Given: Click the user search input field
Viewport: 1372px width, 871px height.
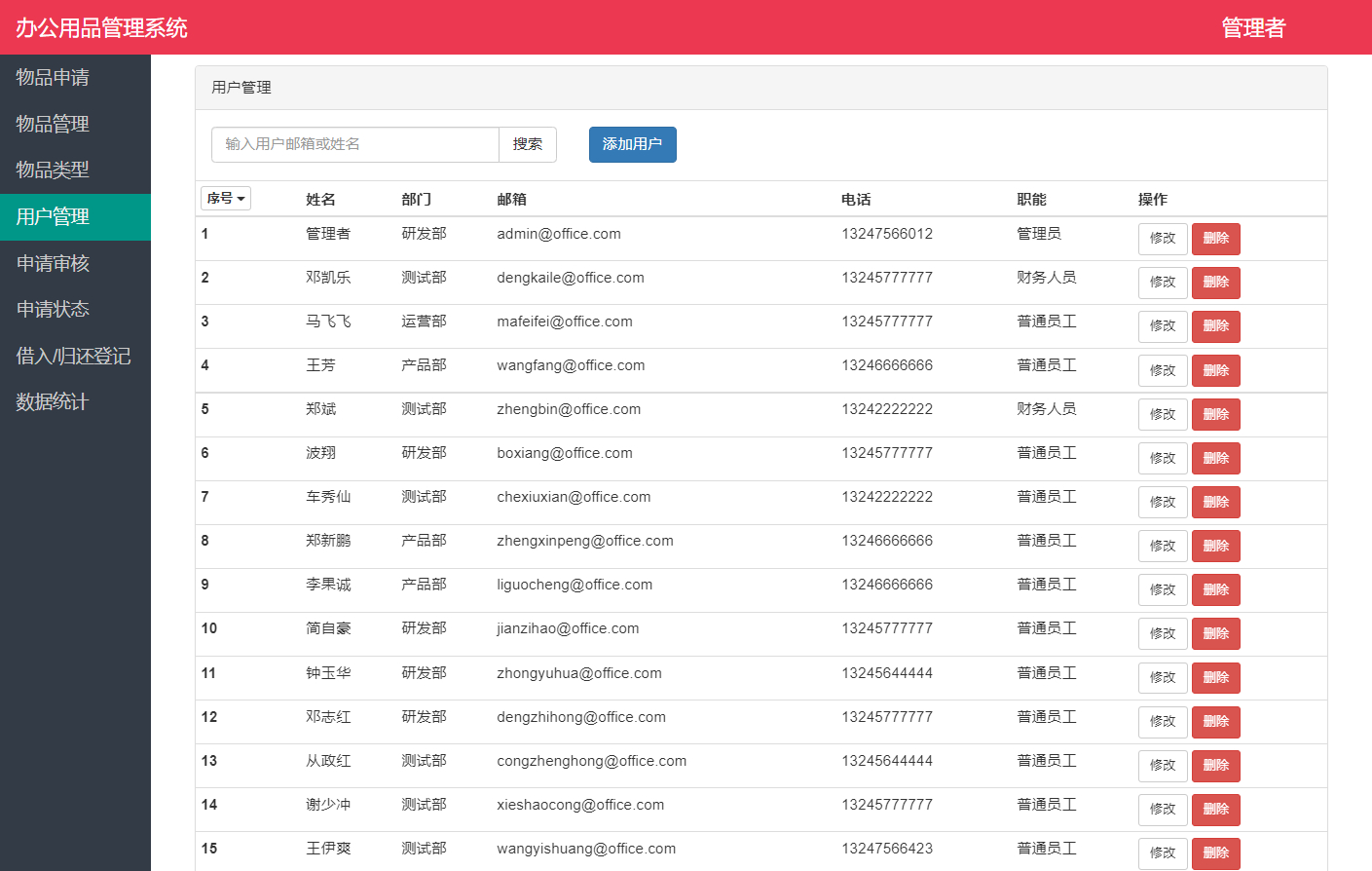Looking at the screenshot, I should (354, 143).
